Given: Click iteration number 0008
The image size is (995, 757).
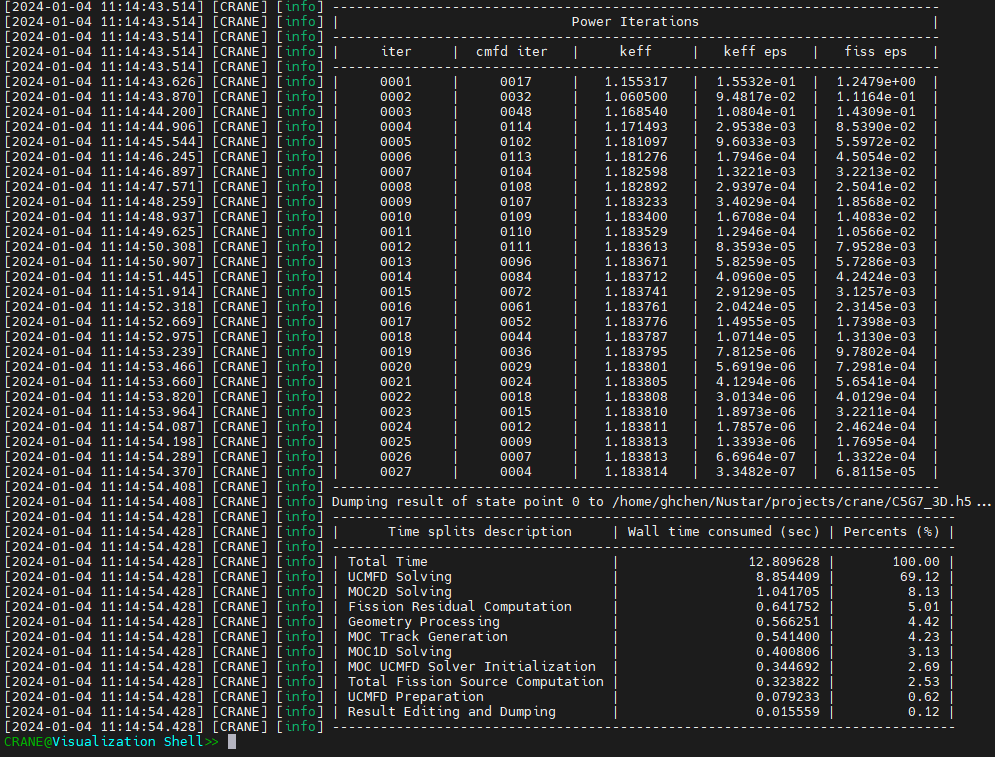Looking at the screenshot, I should (396, 187).
